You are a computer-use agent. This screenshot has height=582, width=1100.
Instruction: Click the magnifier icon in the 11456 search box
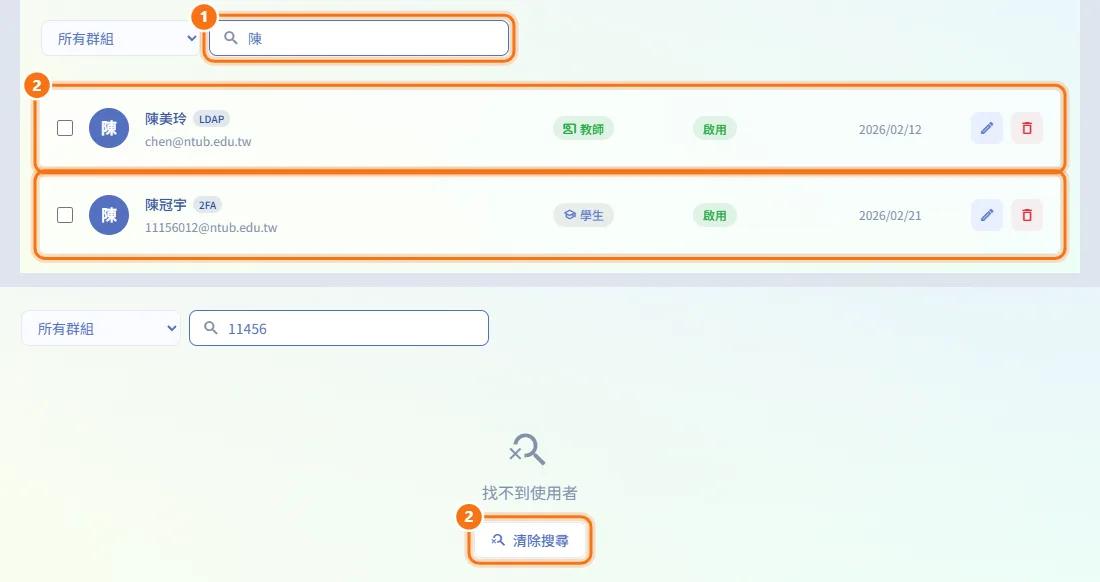[x=210, y=327]
